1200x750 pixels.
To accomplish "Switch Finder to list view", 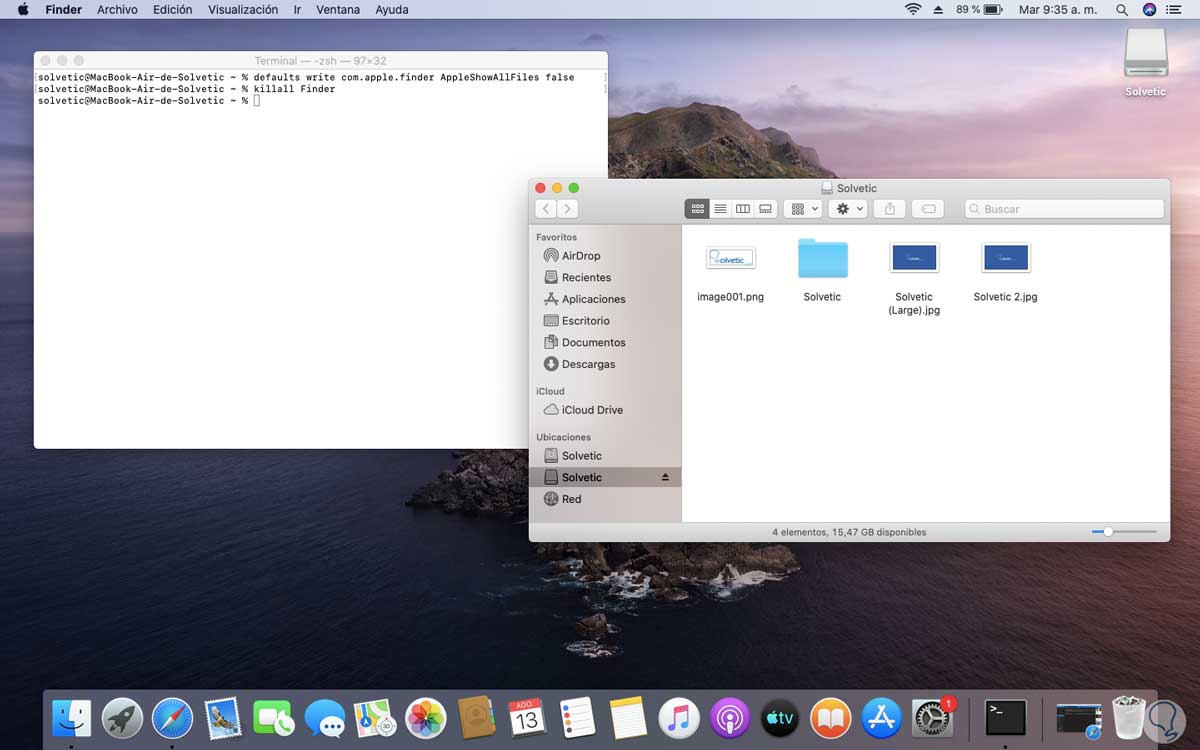I will (x=720, y=209).
